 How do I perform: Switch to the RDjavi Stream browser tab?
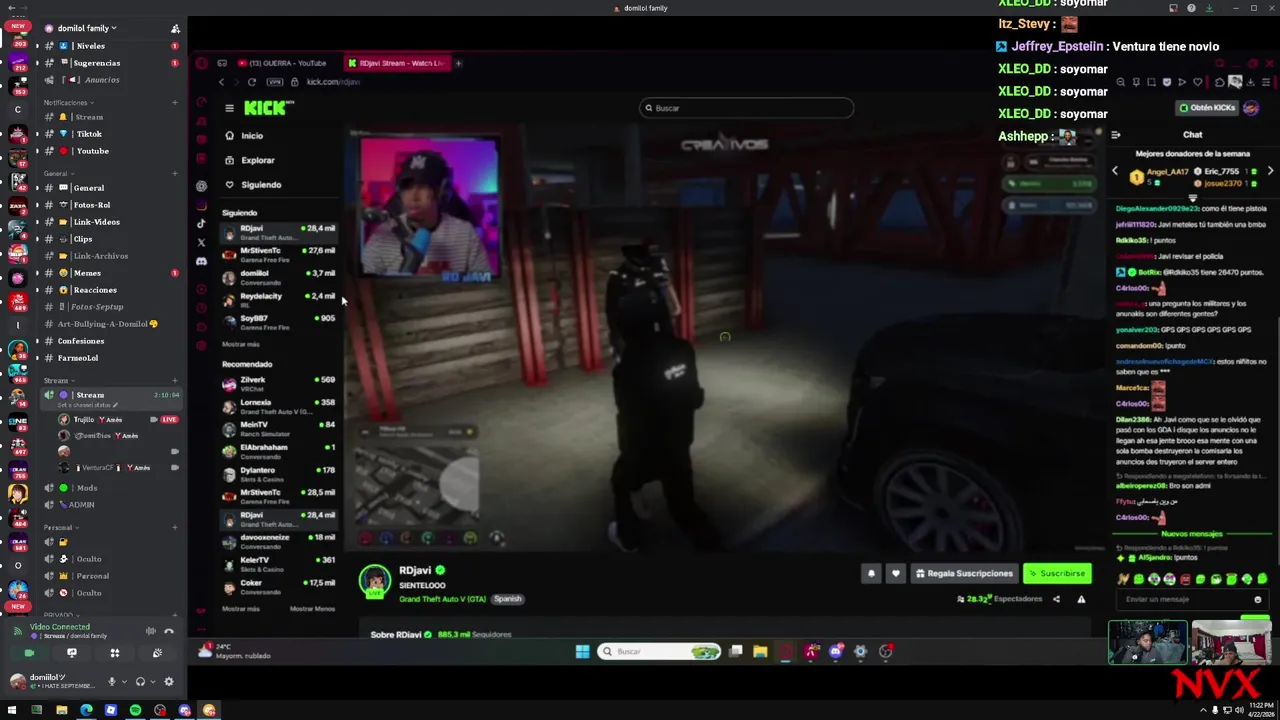[x=397, y=63]
